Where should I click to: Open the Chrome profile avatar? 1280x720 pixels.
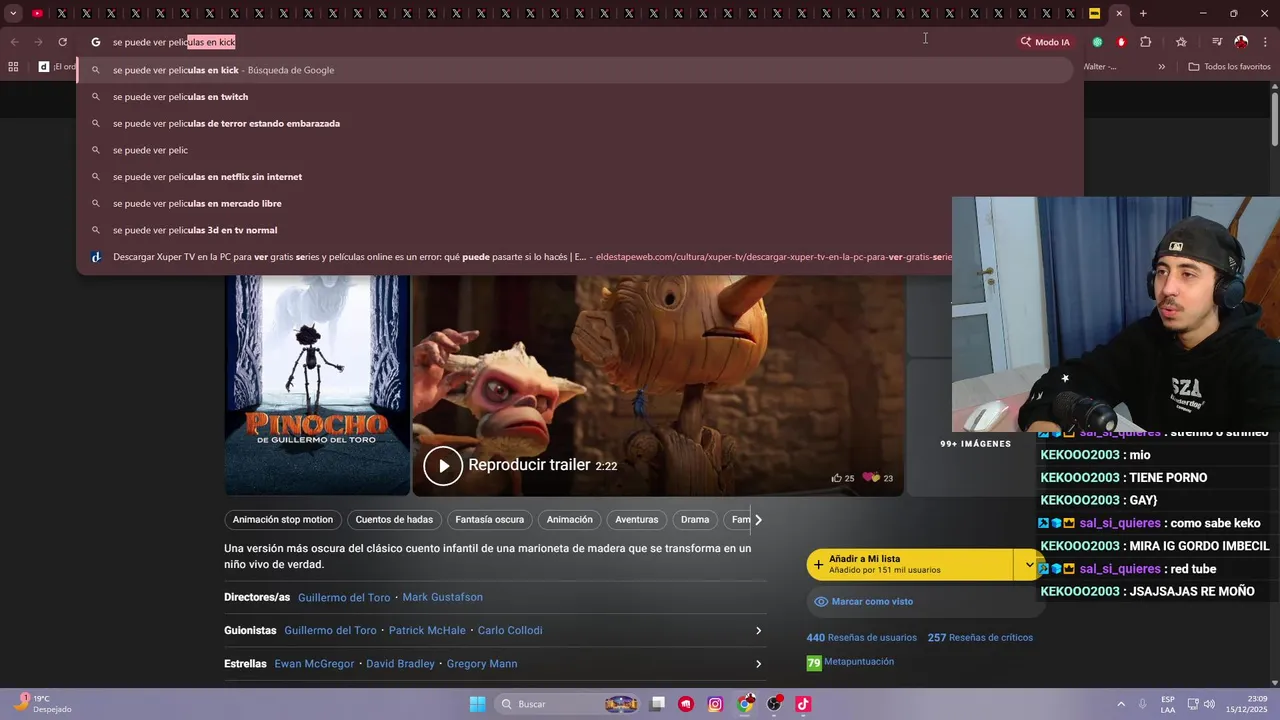click(x=1241, y=42)
